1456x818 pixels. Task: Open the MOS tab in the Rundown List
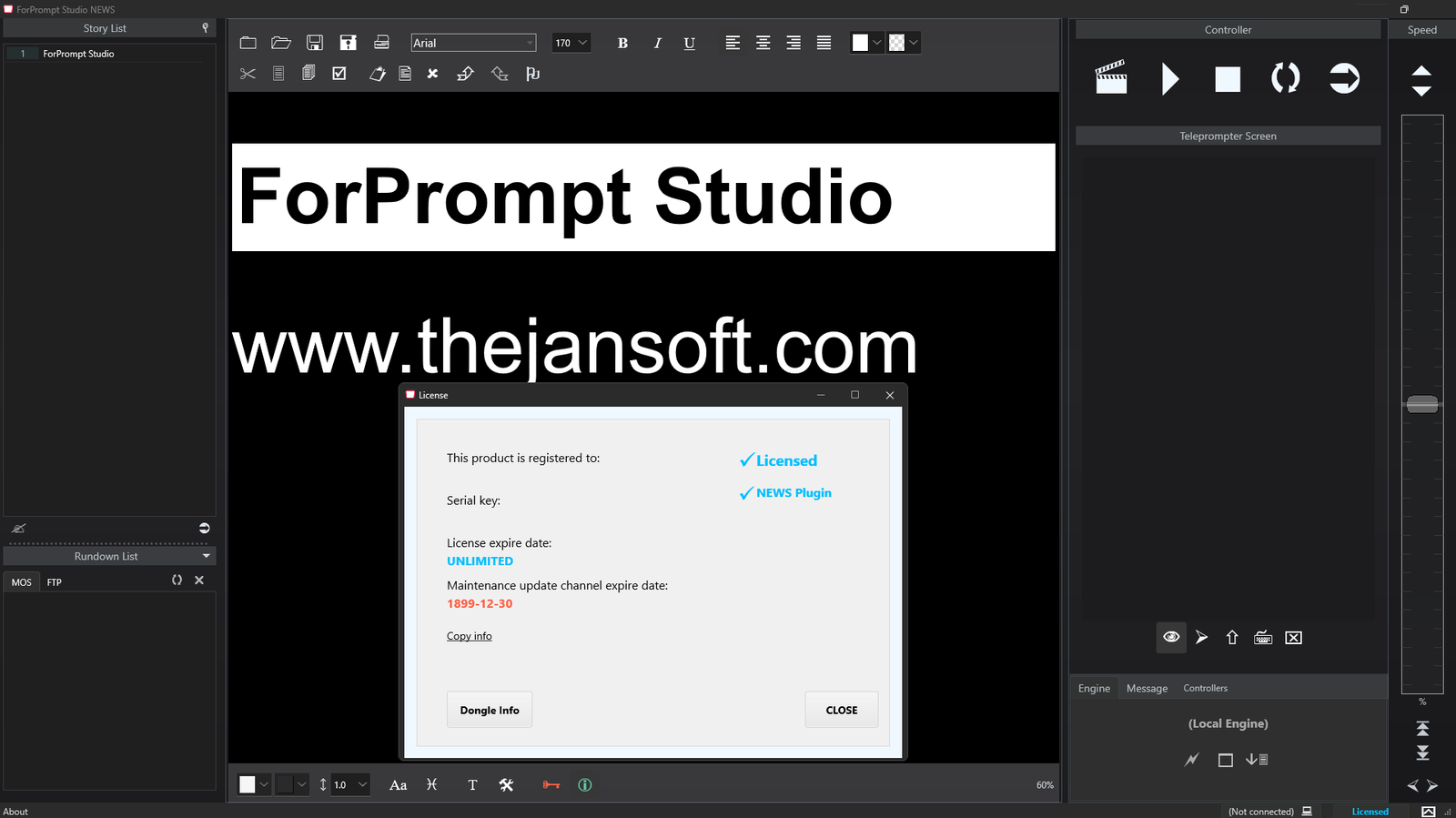[22, 582]
